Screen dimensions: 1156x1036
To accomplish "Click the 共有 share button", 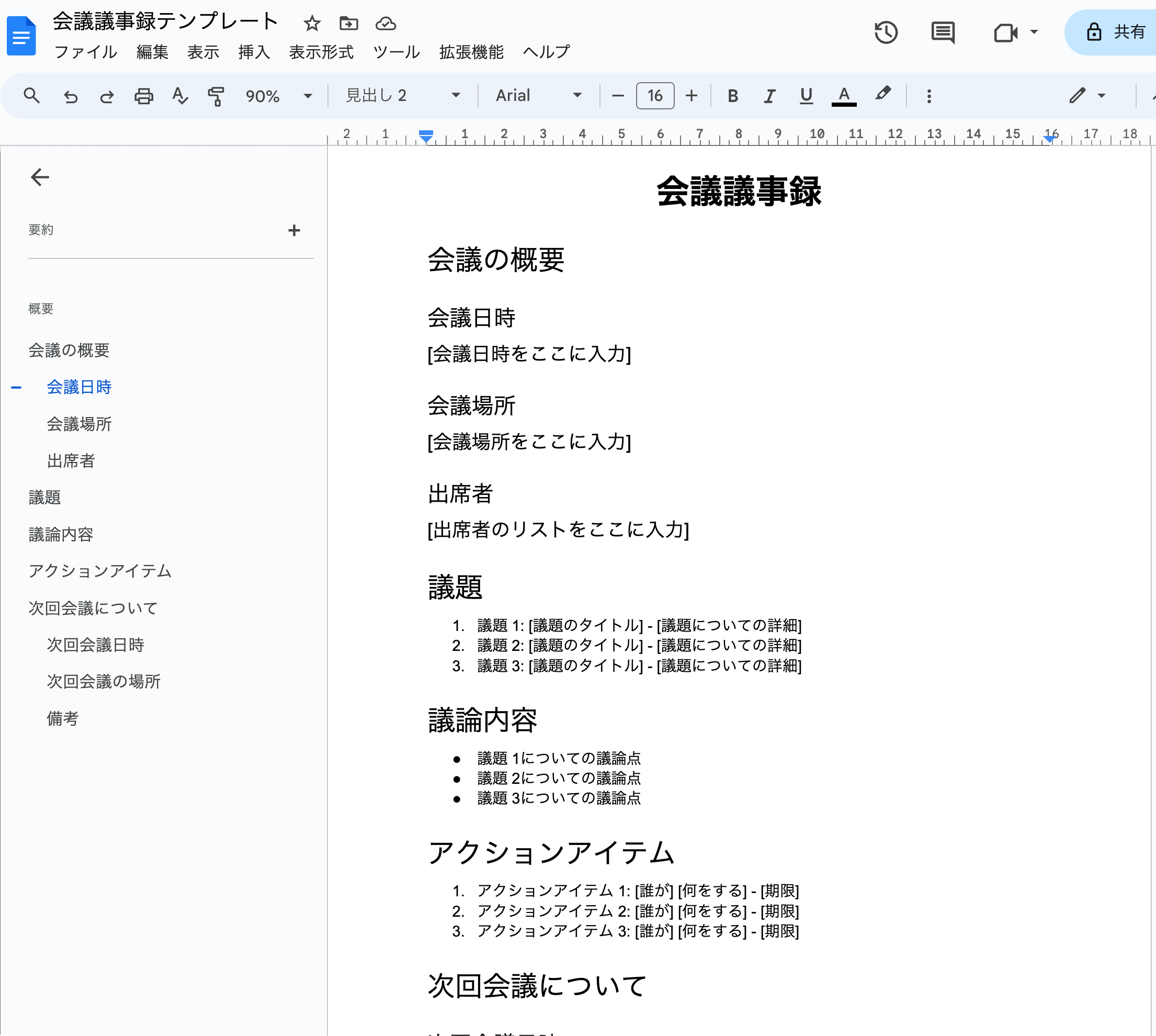I will pos(1116,32).
